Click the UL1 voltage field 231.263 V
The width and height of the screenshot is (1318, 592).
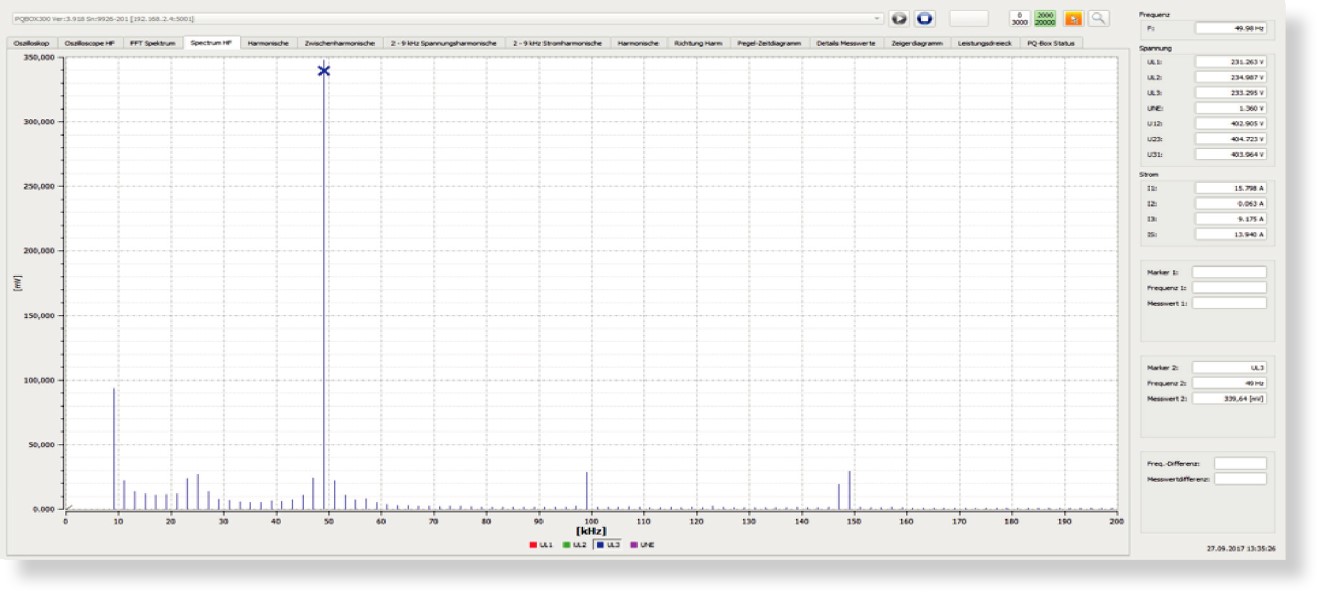[1231, 62]
